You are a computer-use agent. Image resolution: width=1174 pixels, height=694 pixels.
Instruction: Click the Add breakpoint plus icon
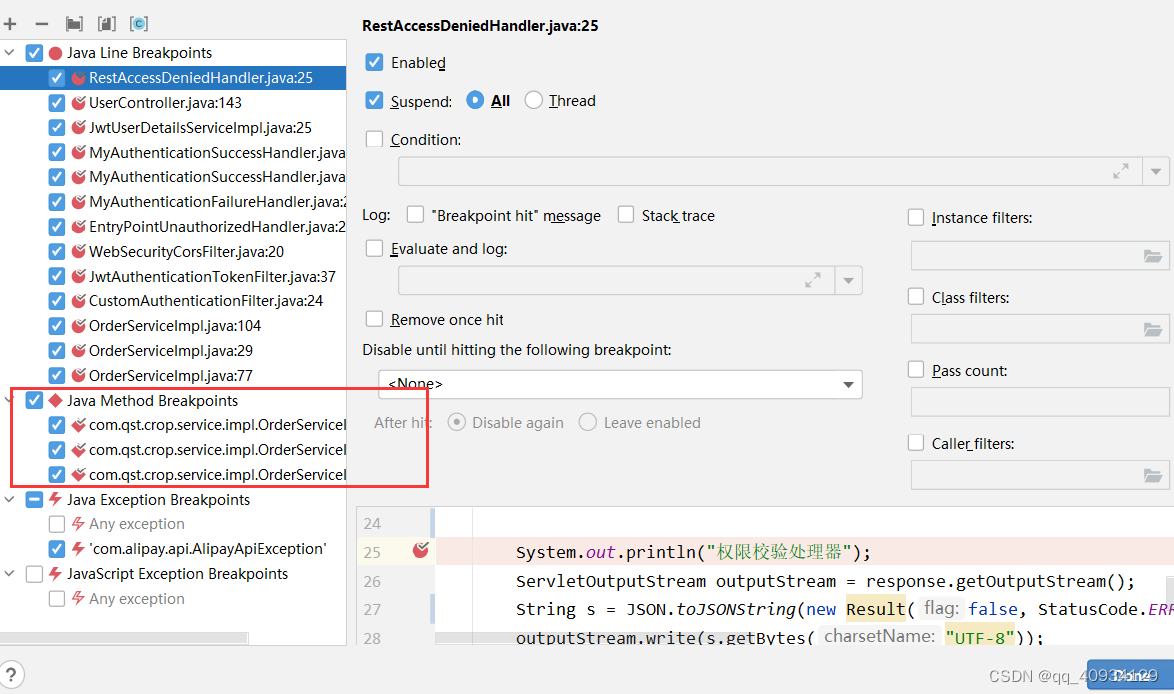pyautogui.click(x=10, y=23)
